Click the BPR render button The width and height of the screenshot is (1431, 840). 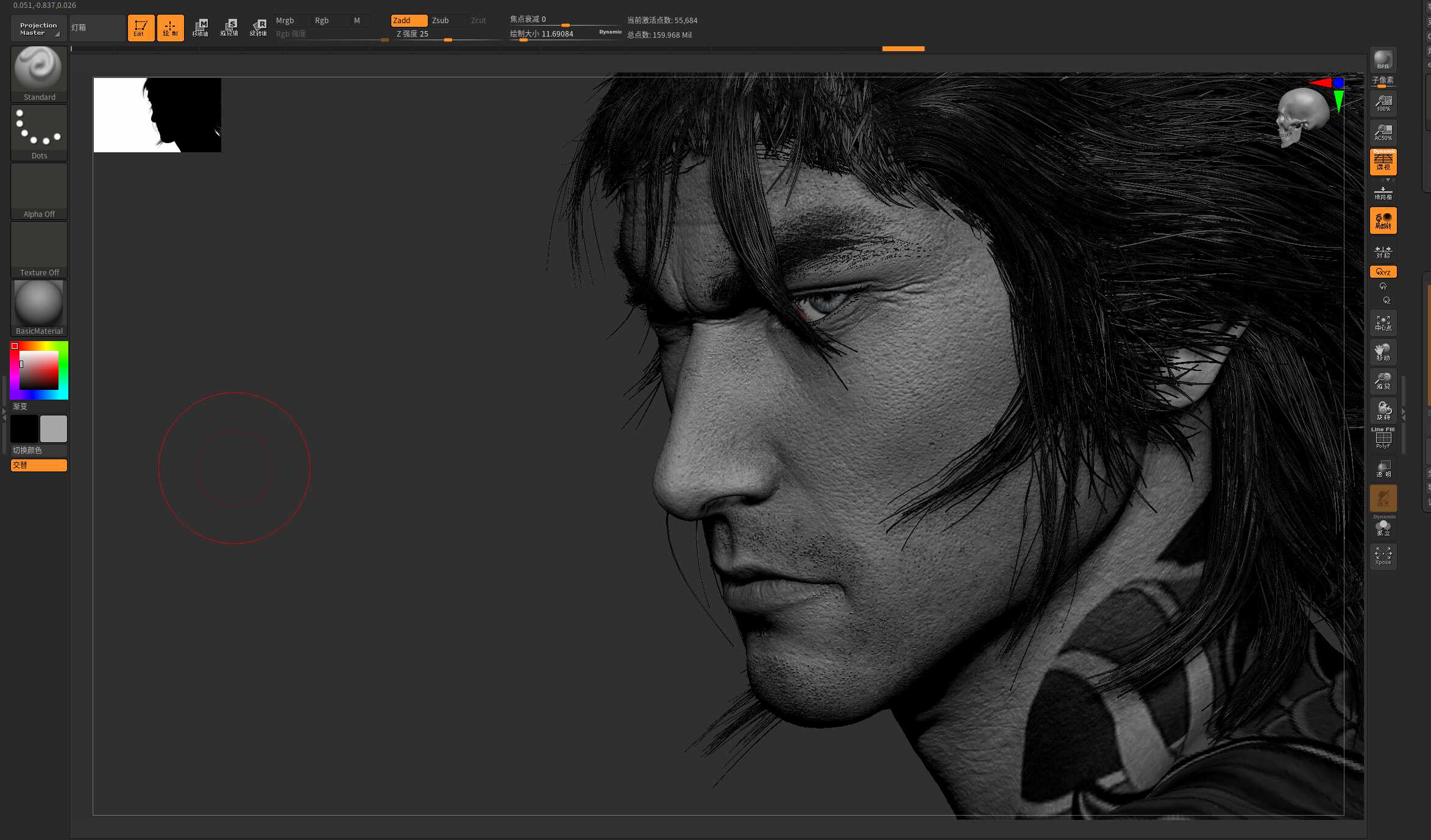coord(1383,60)
